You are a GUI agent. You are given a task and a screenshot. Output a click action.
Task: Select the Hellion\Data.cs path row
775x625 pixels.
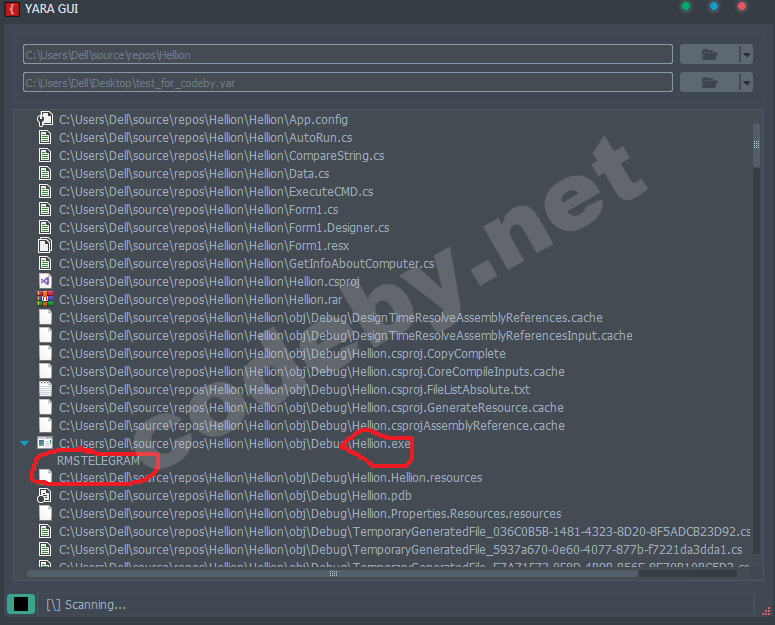(x=194, y=173)
